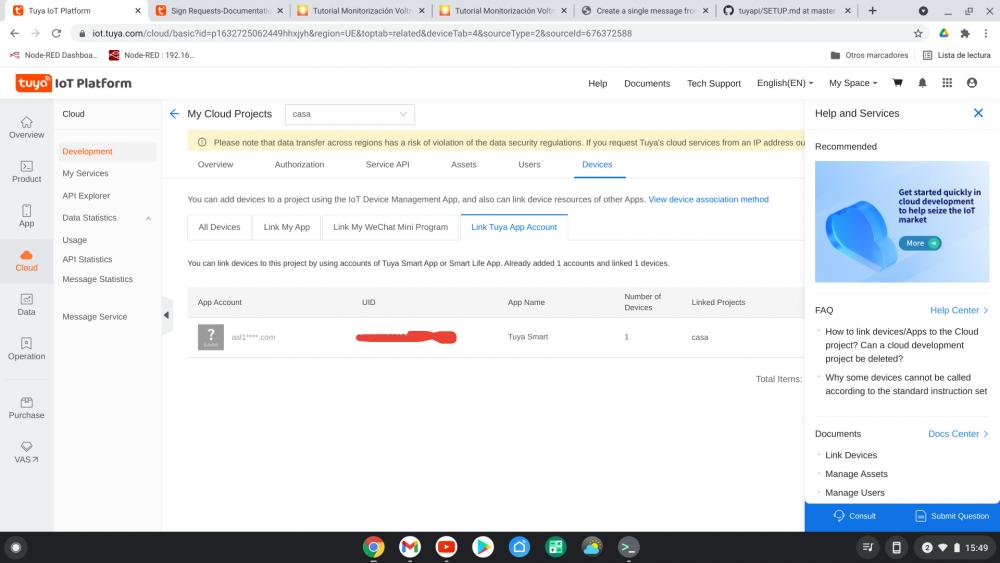Image resolution: width=1000 pixels, height=563 pixels.
Task: Open Link Devices document
Action: coord(851,455)
